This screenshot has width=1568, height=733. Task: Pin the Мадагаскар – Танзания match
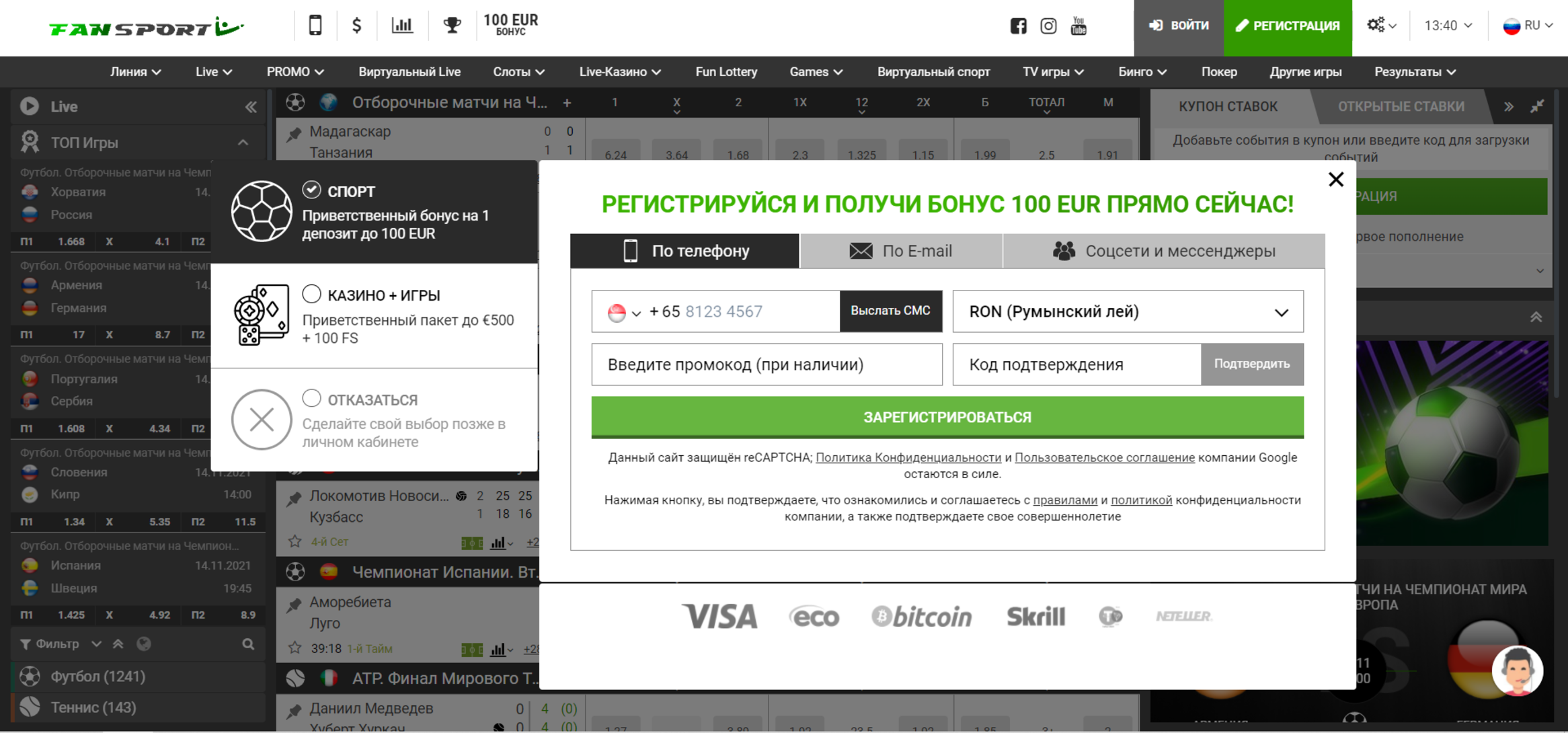(x=294, y=134)
